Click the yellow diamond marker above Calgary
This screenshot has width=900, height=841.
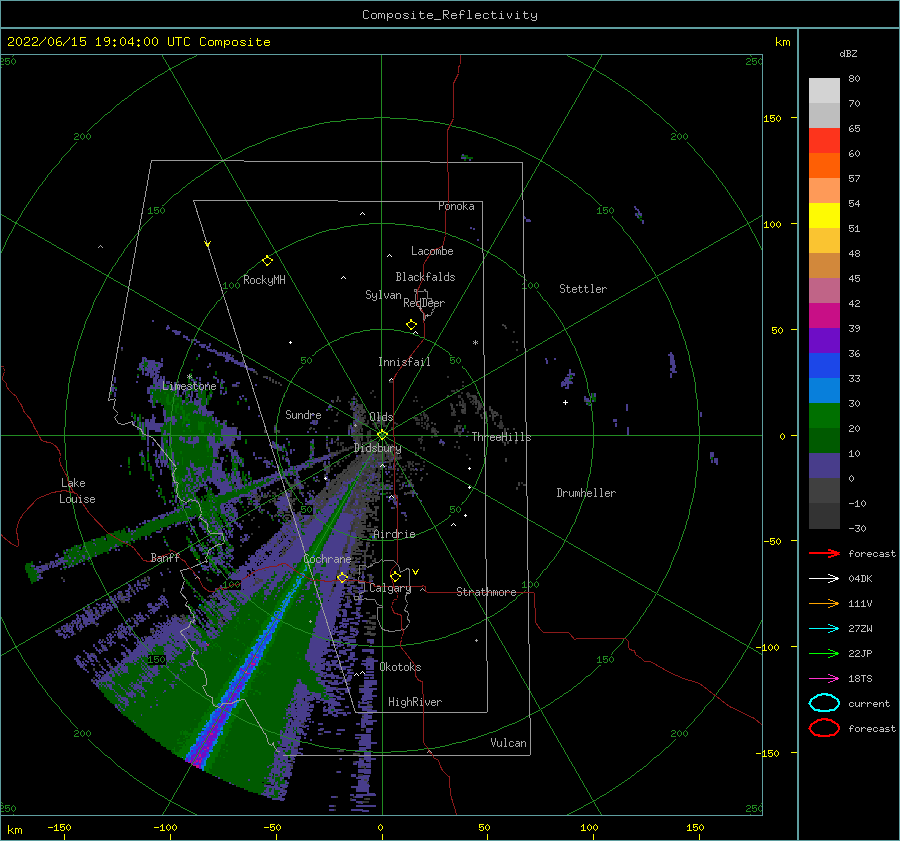coord(395,576)
